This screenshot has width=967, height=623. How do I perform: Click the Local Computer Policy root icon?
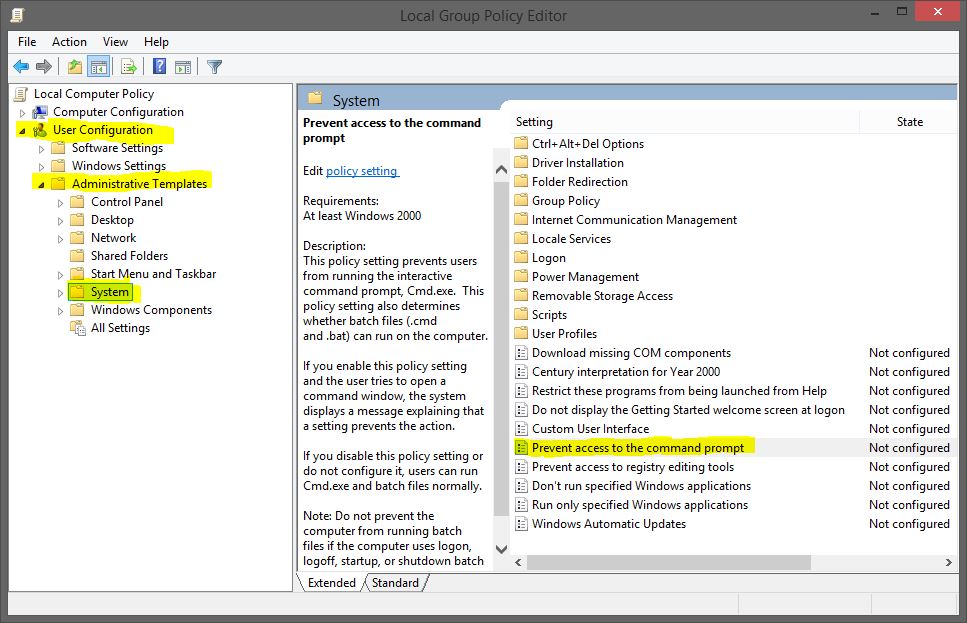(x=20, y=94)
